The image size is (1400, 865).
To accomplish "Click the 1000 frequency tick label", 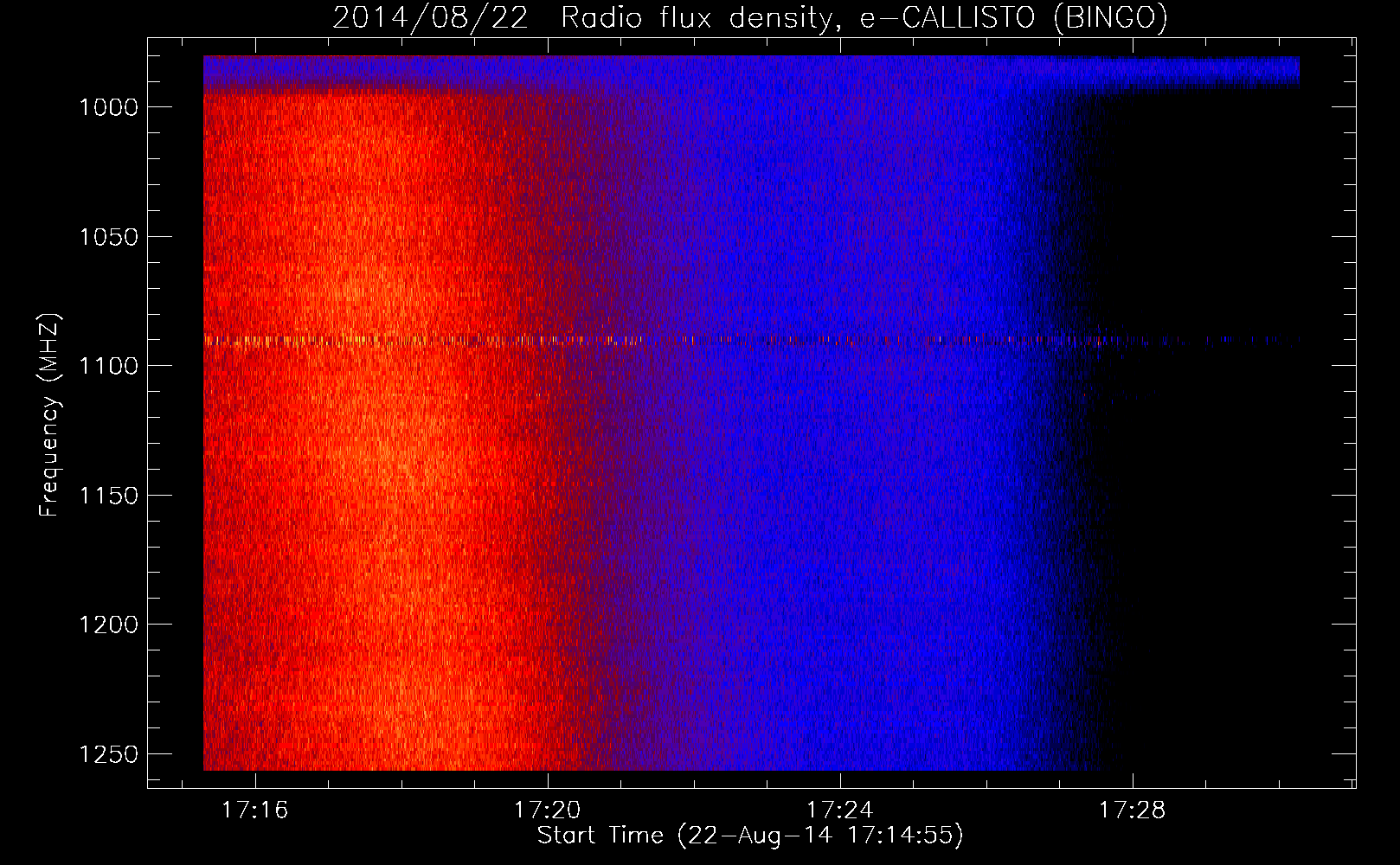I will pyautogui.click(x=109, y=107).
